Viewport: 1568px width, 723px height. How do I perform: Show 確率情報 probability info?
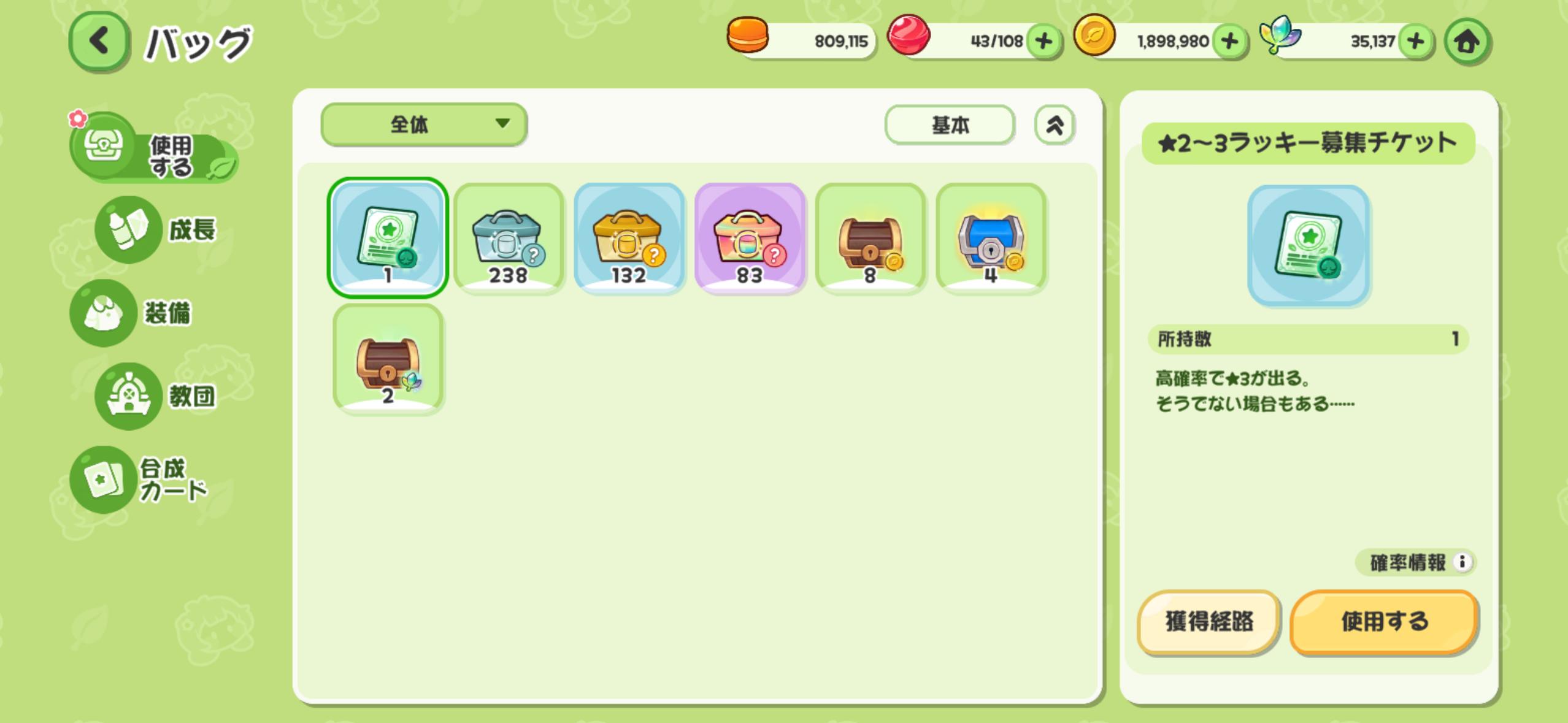[x=1416, y=562]
